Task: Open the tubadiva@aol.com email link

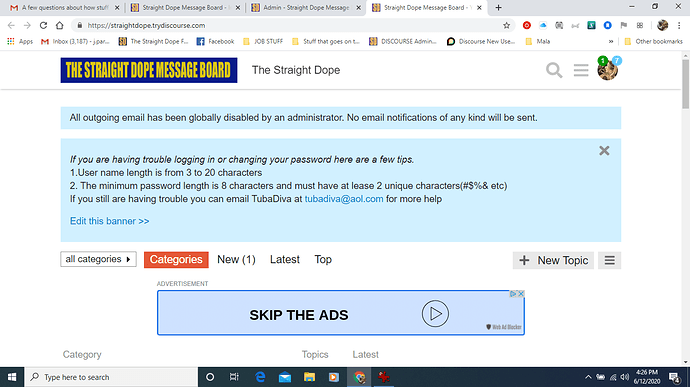Action: point(344,199)
